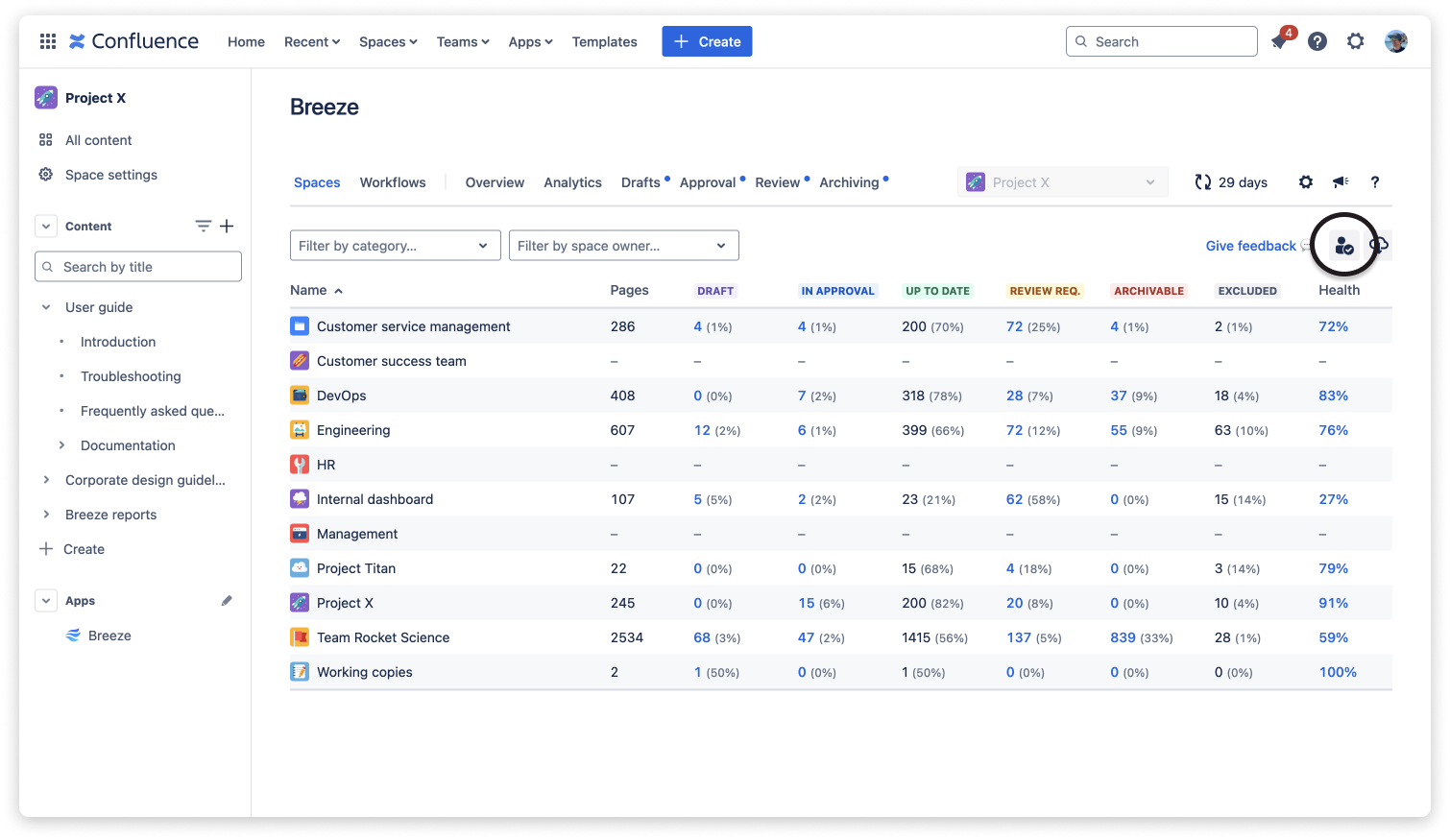
Task: Open the notifications bell
Action: pyautogui.click(x=1279, y=41)
